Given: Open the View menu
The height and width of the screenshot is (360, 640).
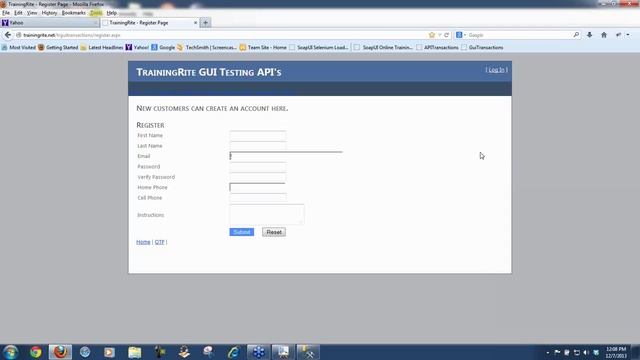Looking at the screenshot, I should click(32, 13).
